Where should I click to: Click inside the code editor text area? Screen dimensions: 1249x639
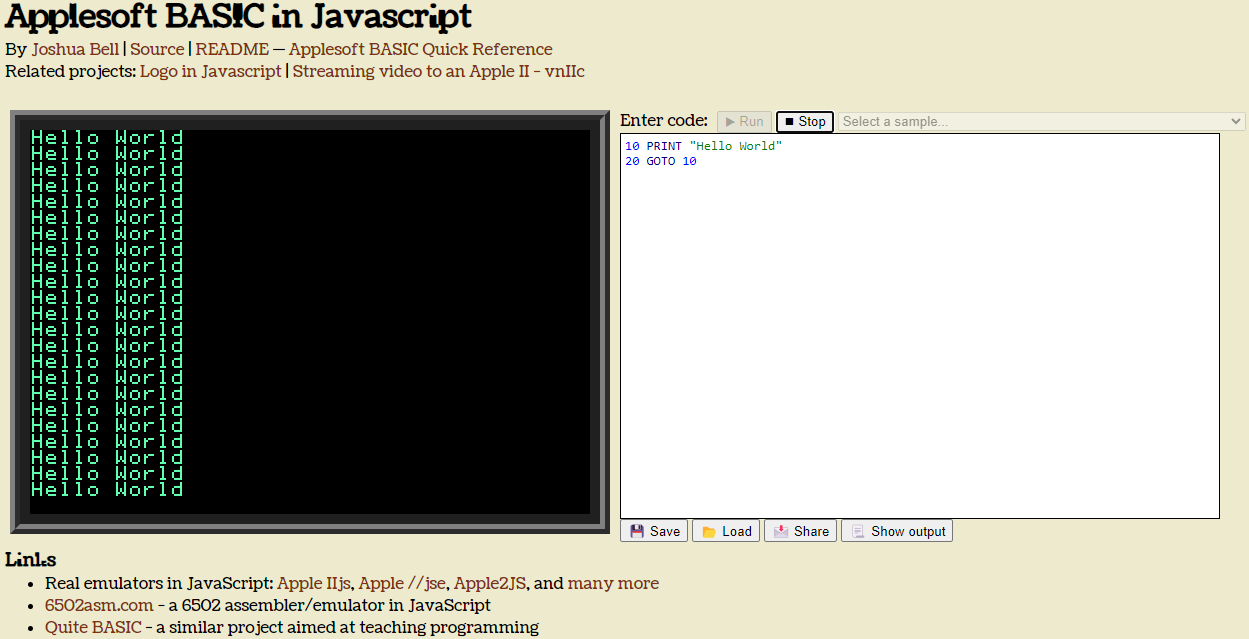point(919,330)
